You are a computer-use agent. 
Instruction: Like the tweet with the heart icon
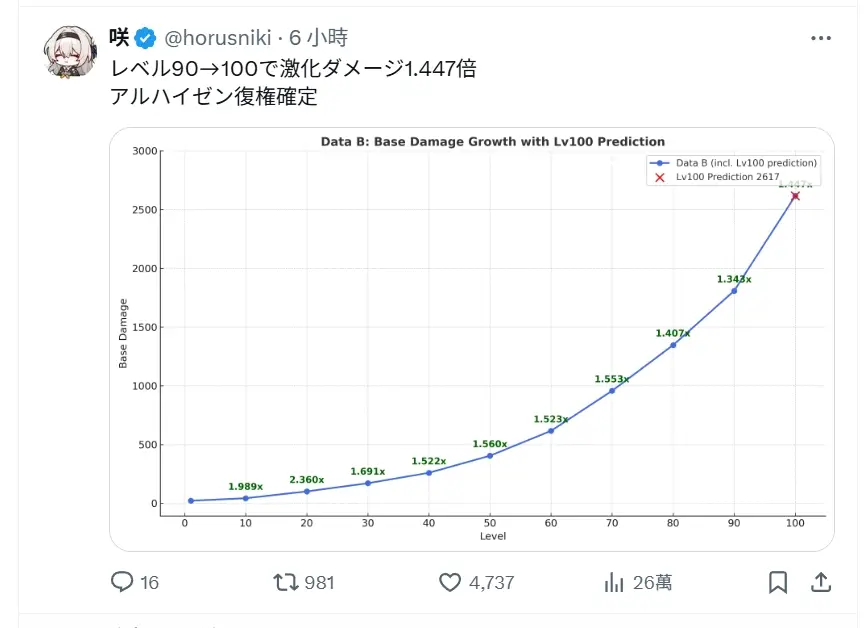(450, 582)
